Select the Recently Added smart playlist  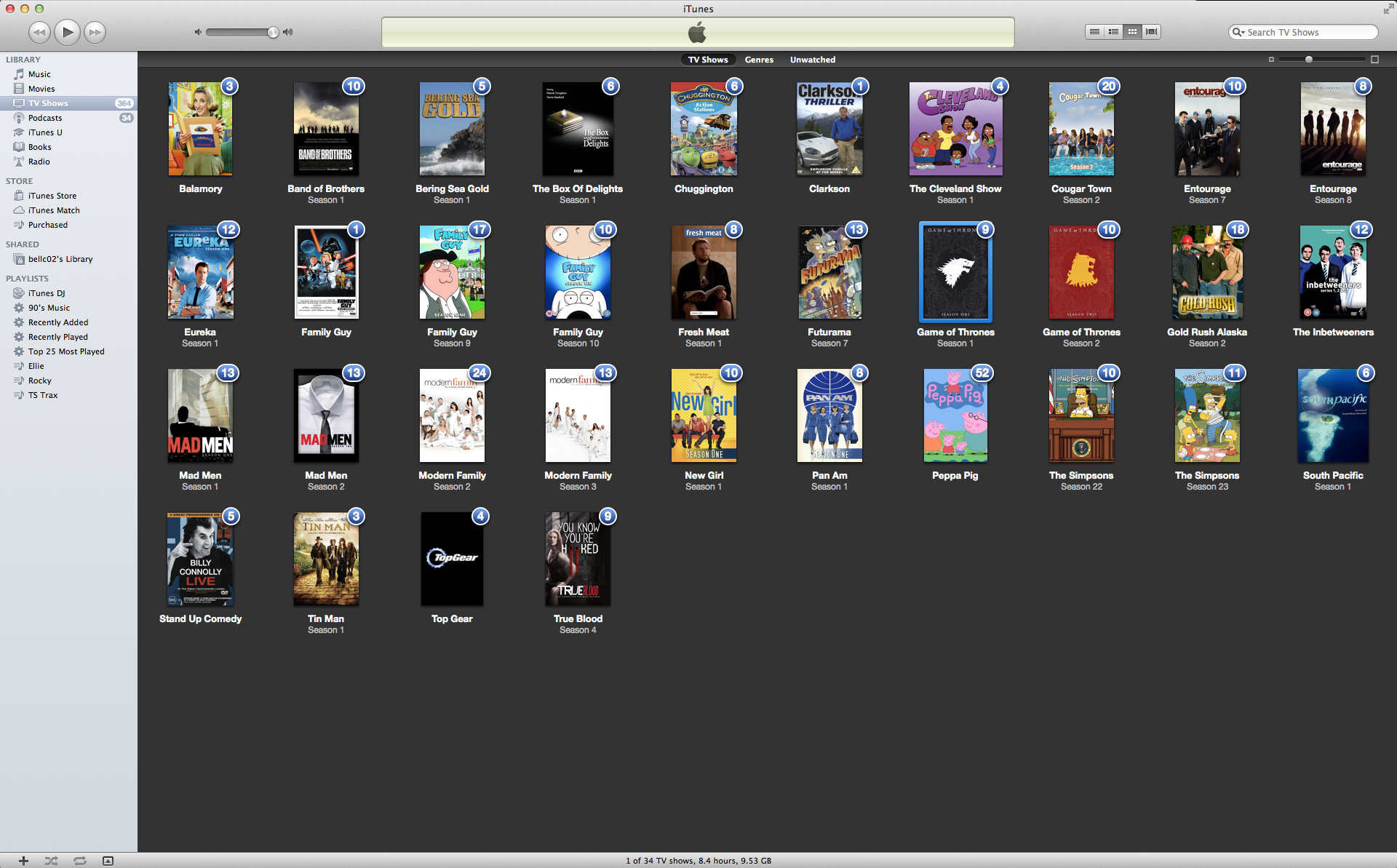pos(57,322)
